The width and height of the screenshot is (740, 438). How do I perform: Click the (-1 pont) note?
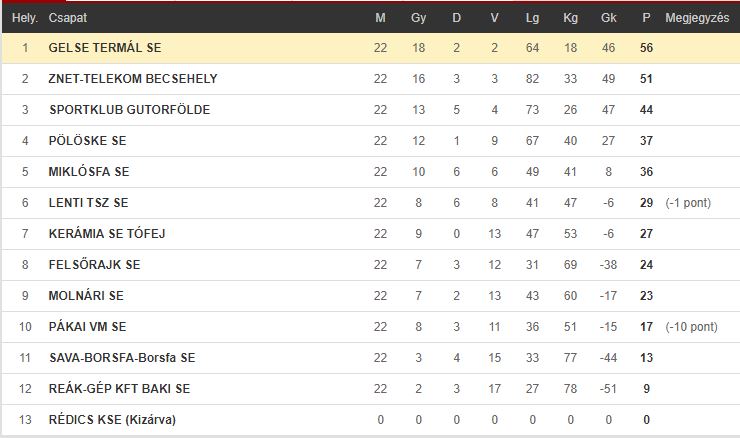click(x=688, y=202)
